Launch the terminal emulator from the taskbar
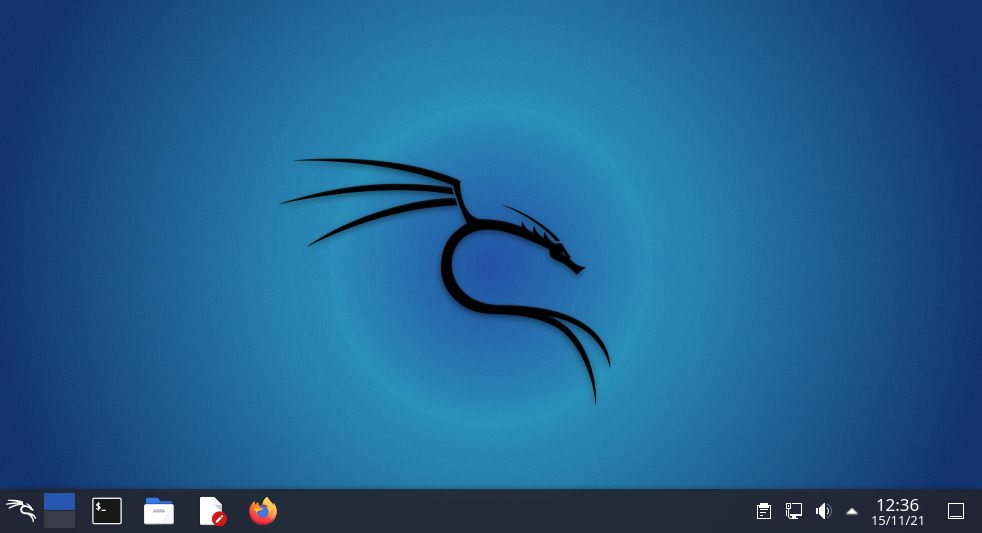Image resolution: width=982 pixels, height=533 pixels. pyautogui.click(x=107, y=511)
